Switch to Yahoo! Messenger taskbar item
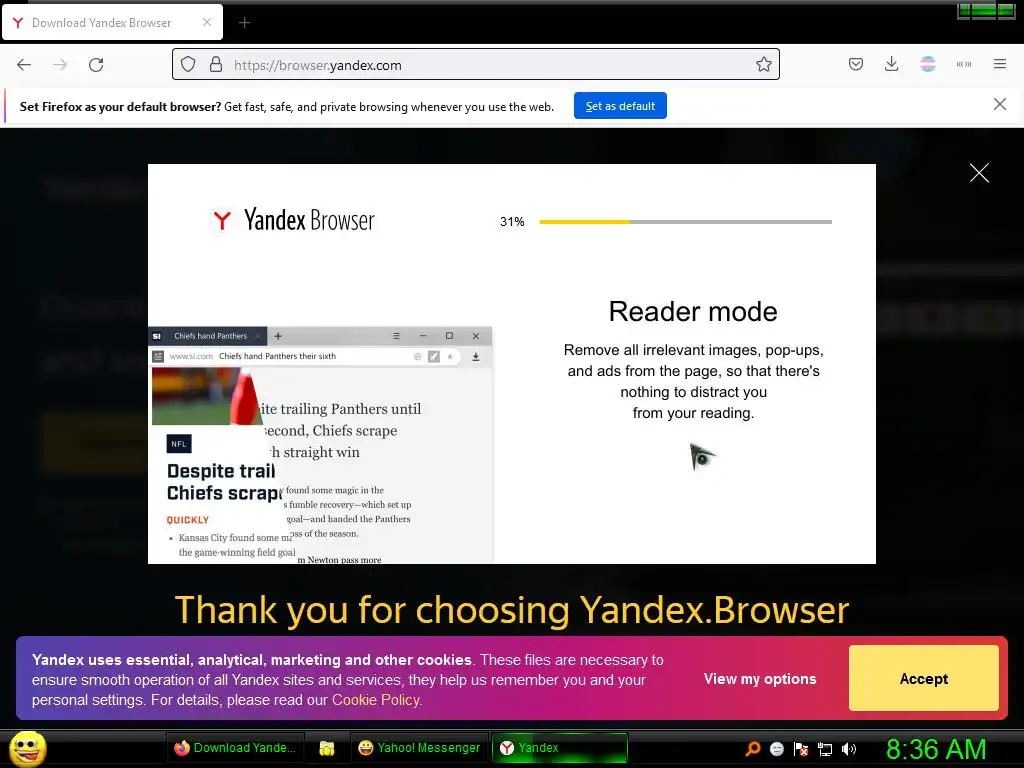The width and height of the screenshot is (1024, 768). click(x=419, y=748)
